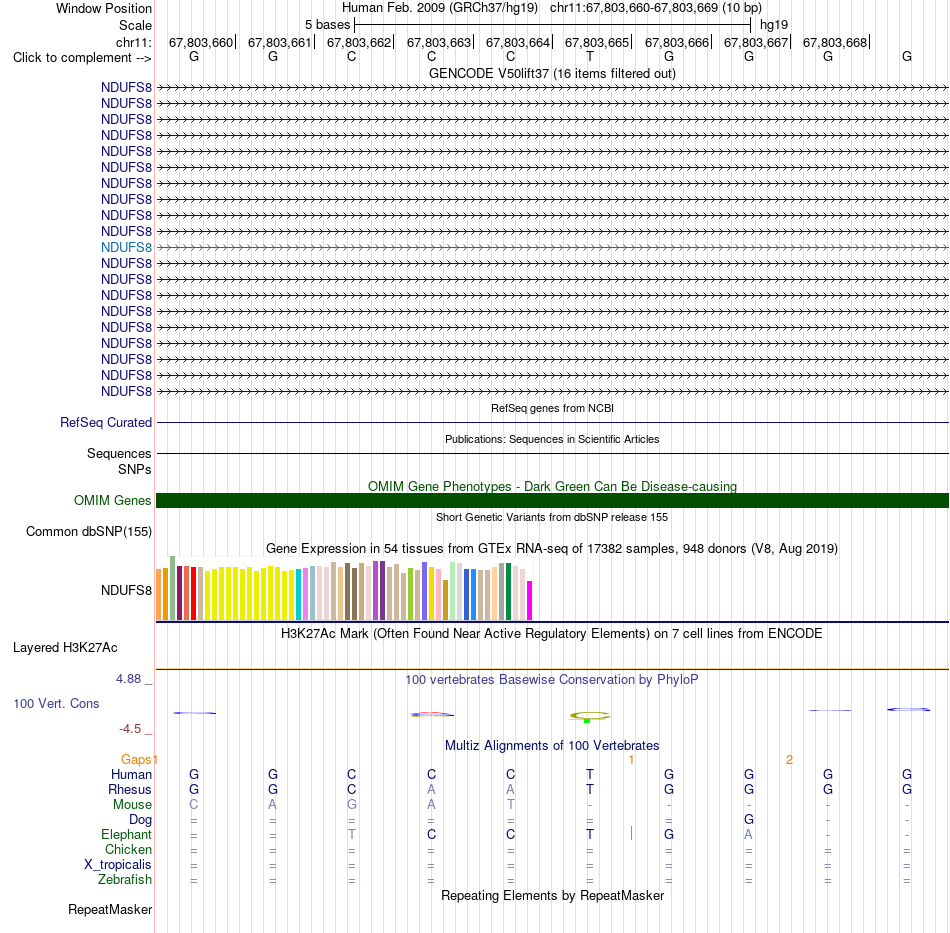Click the T base in the reference sequence row
The width and height of the screenshot is (950, 933).
point(590,56)
